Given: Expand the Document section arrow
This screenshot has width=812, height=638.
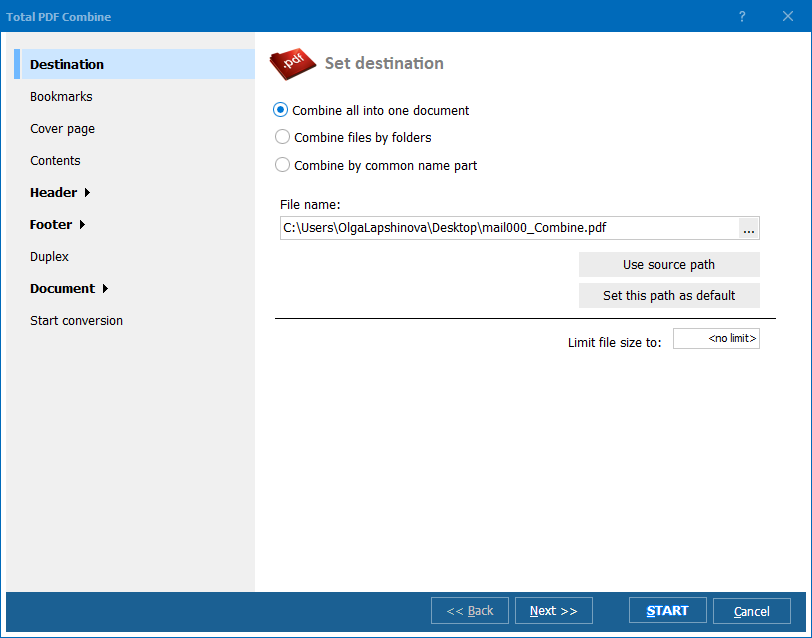Looking at the screenshot, I should point(105,289).
